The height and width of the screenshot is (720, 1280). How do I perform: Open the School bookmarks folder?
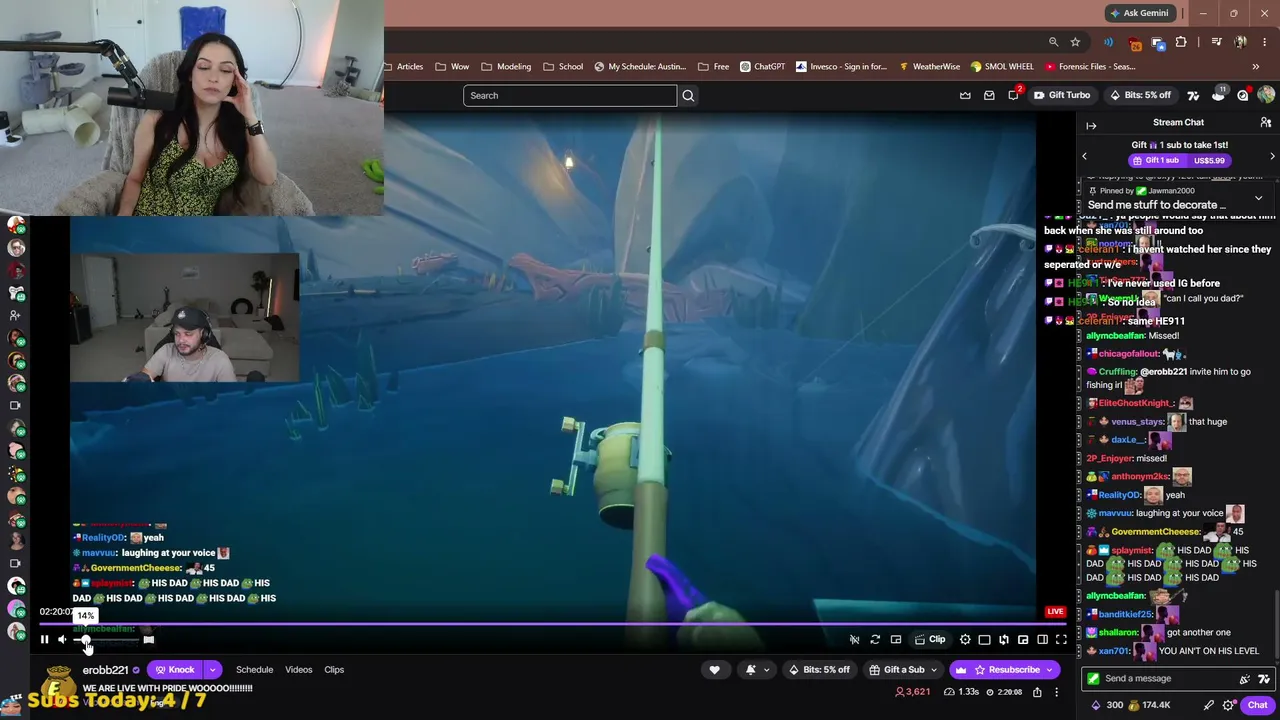563,67
